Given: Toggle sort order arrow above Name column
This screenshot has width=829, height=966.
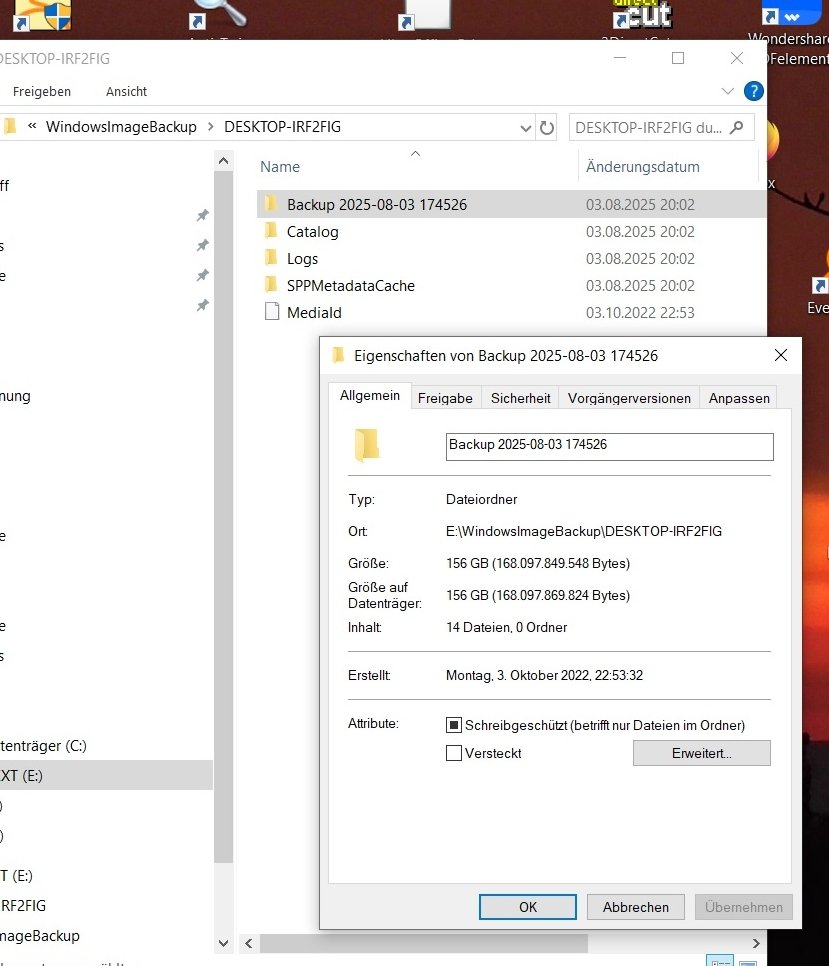Looking at the screenshot, I should coord(415,153).
